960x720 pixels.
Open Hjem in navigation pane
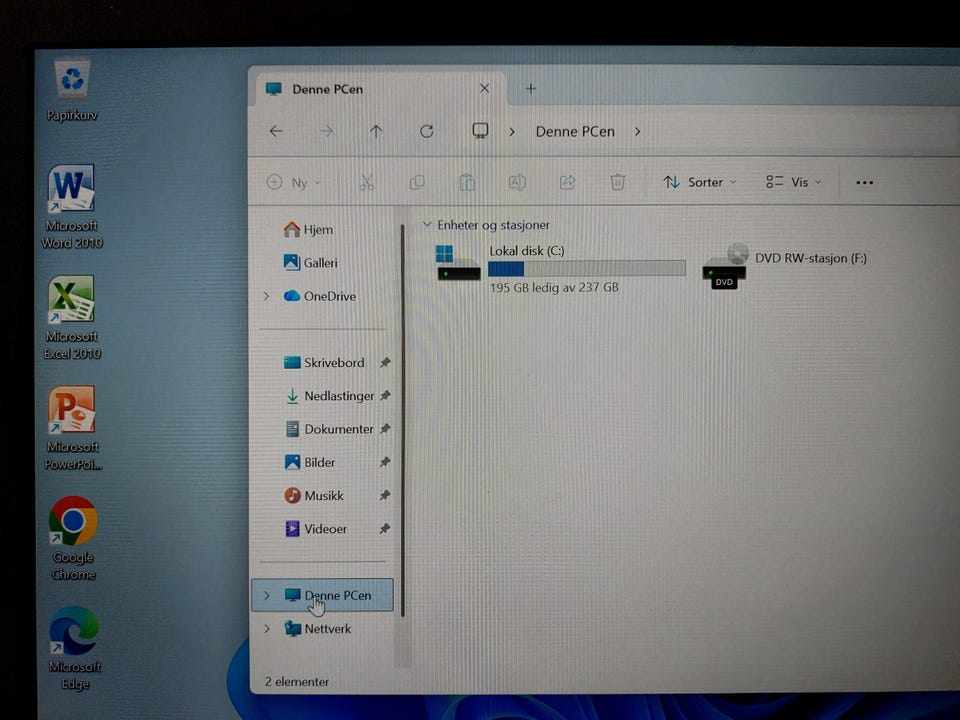pos(309,230)
